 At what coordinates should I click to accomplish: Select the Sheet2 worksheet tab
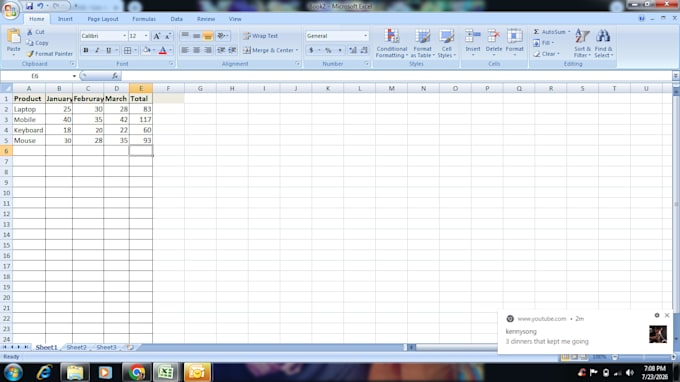click(77, 347)
